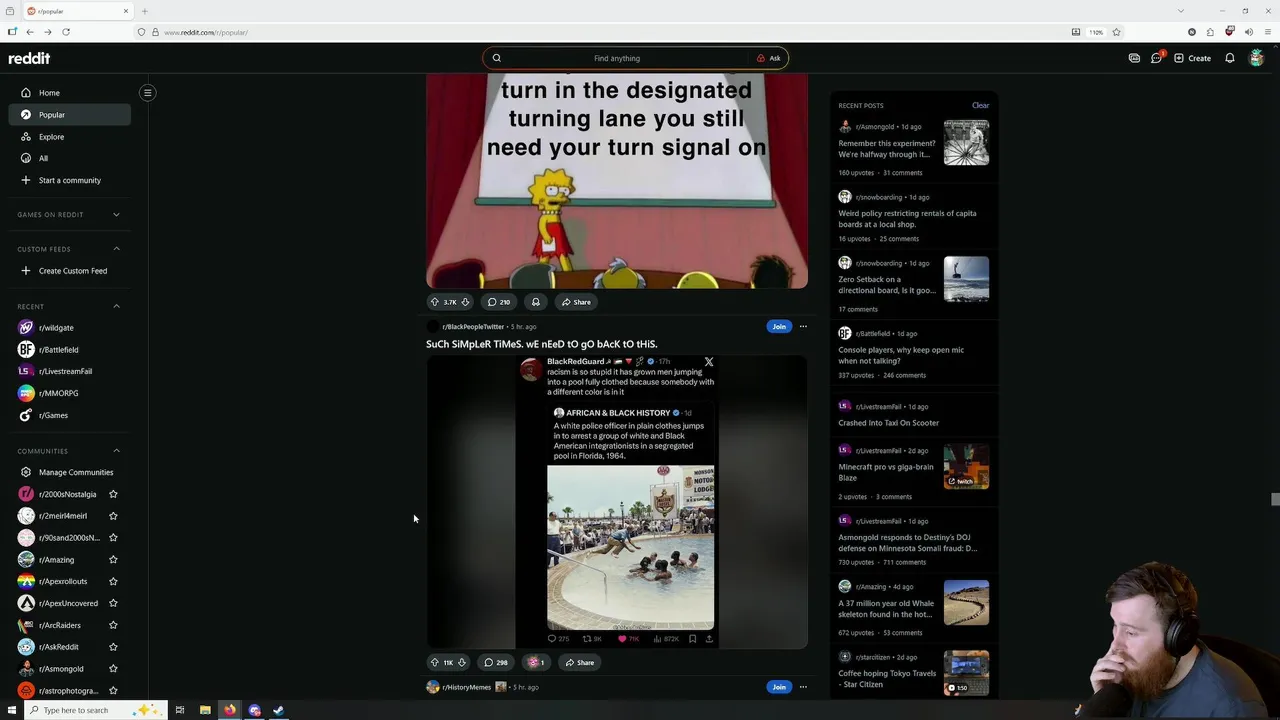Focus the Find anything search field
Viewport: 1280px width, 720px height.
click(x=617, y=58)
